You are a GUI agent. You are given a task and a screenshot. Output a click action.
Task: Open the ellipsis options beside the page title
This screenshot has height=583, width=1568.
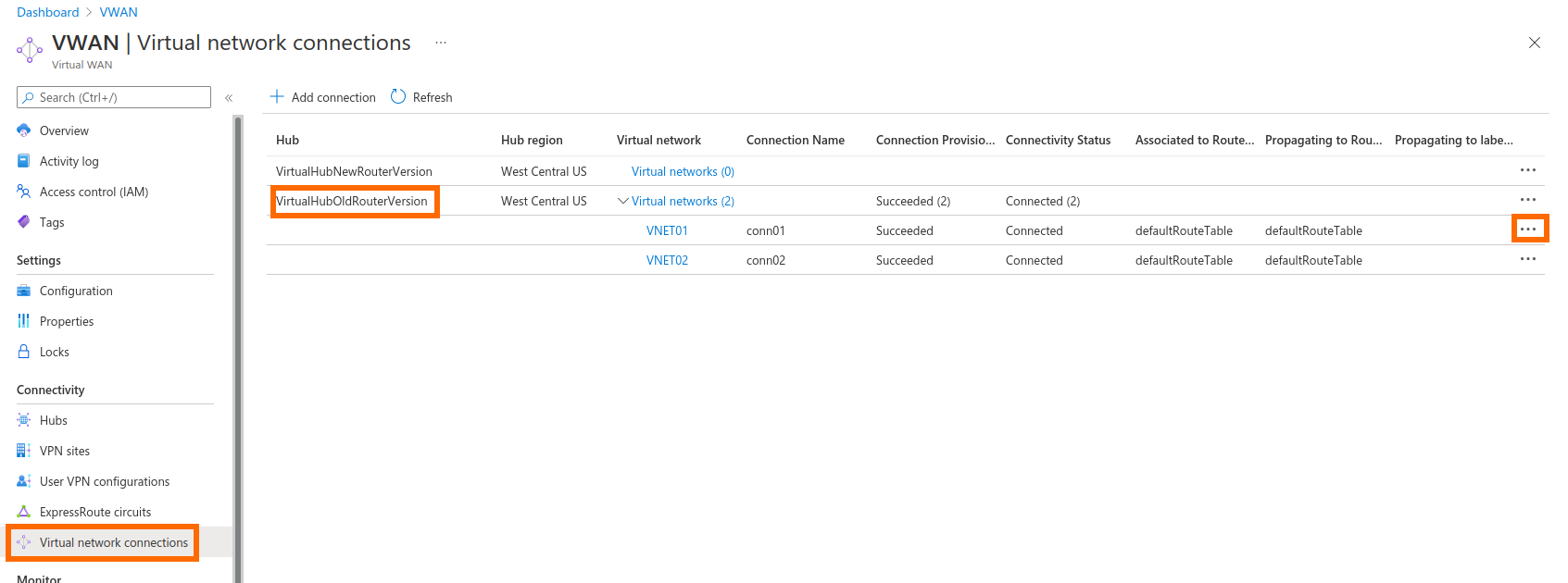(x=440, y=43)
